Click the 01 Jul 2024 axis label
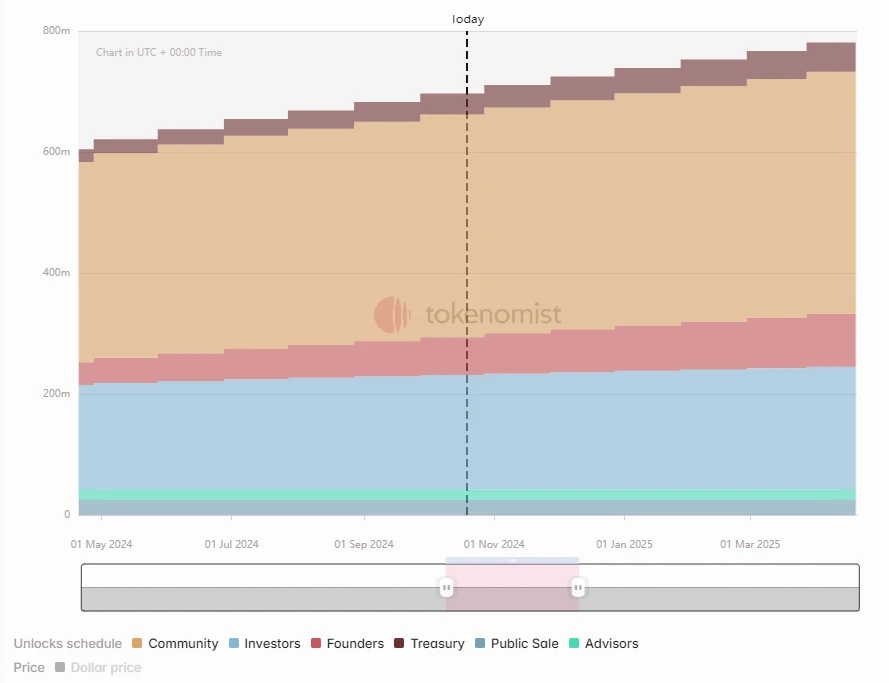This screenshot has width=889, height=683. tap(231, 544)
